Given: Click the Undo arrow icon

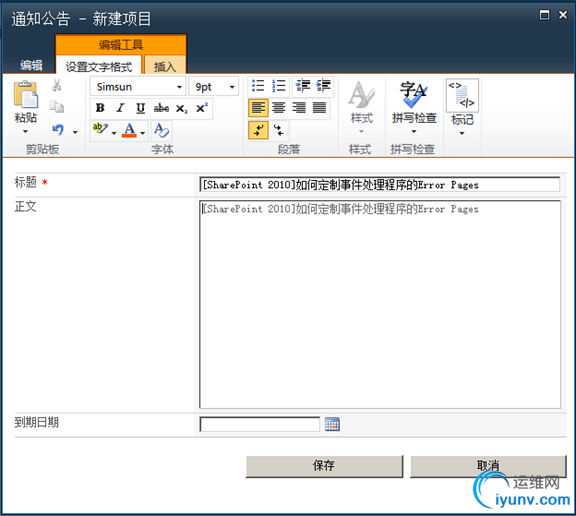Looking at the screenshot, I should pyautogui.click(x=58, y=130).
